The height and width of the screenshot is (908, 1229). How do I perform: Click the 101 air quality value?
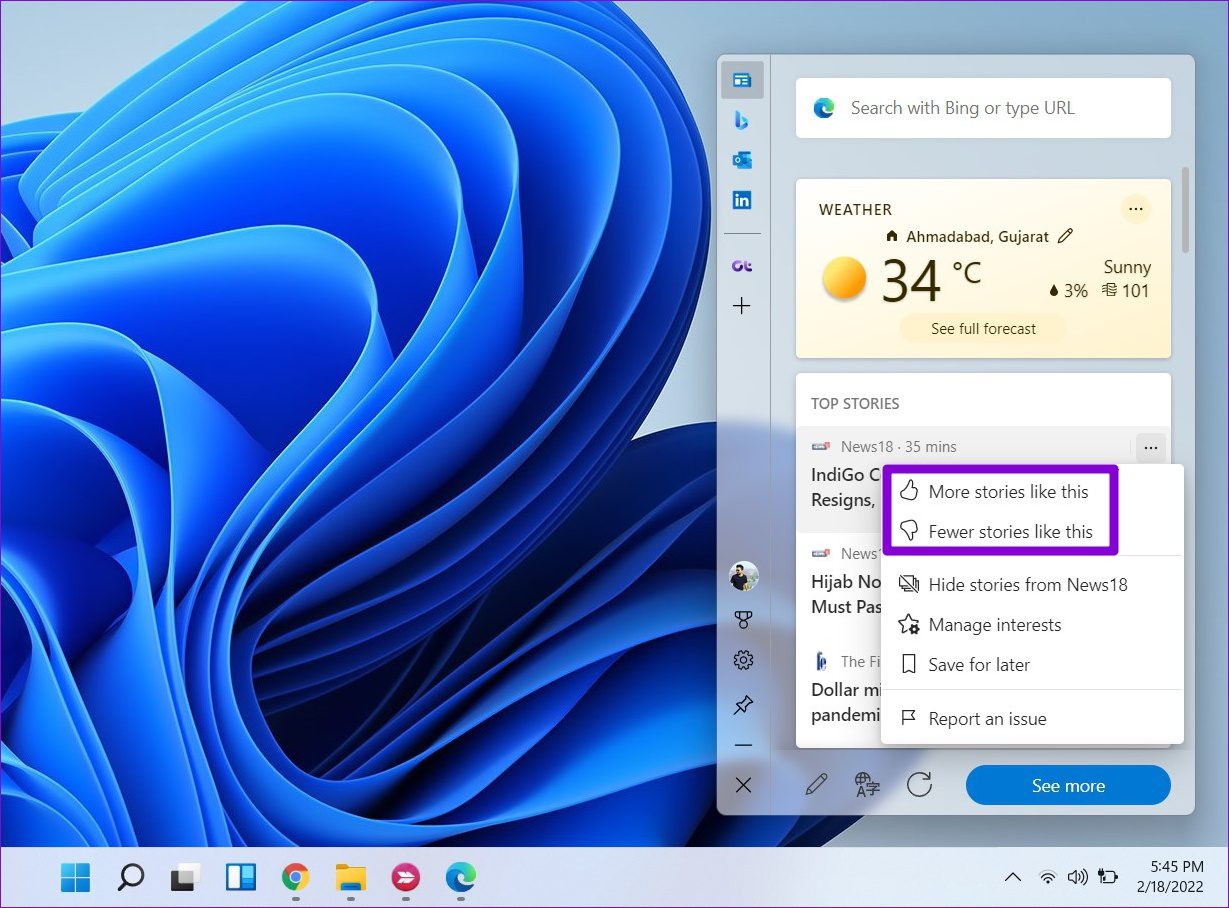pyautogui.click(x=1126, y=291)
